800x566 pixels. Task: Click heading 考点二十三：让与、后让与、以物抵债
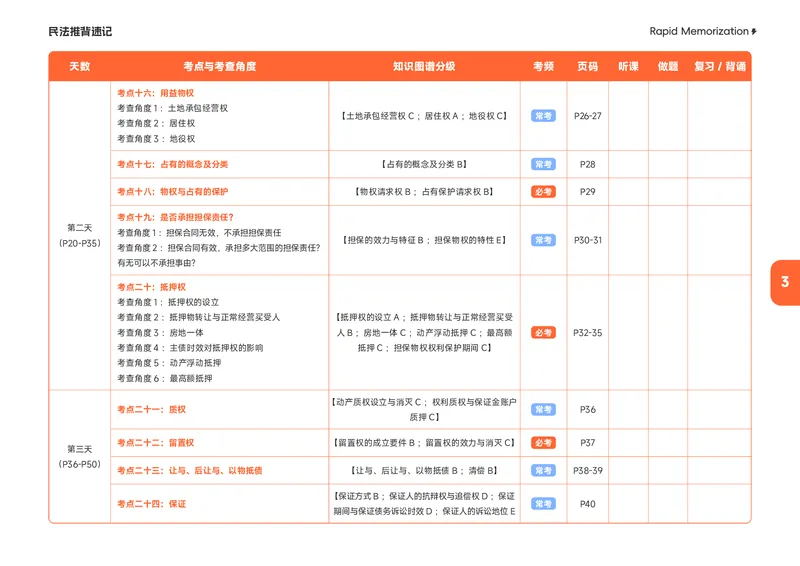click(x=190, y=471)
